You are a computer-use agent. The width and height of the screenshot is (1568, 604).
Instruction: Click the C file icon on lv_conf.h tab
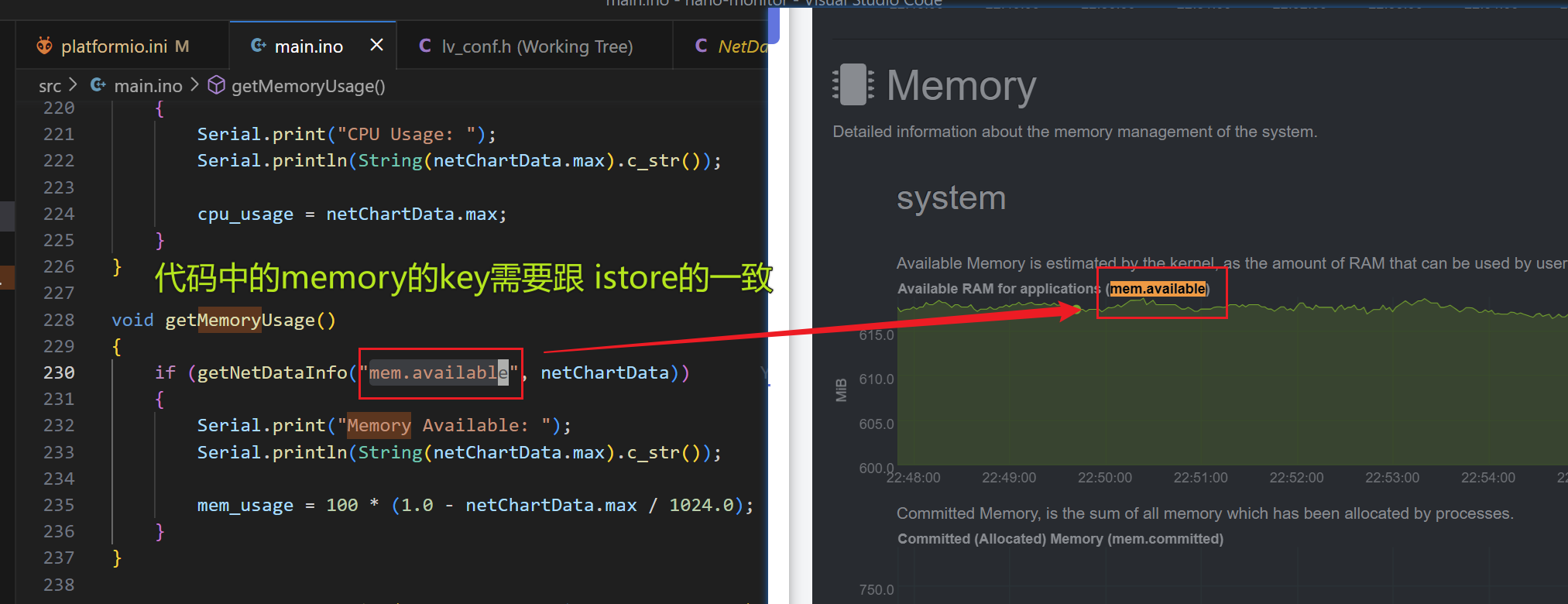[x=425, y=46]
